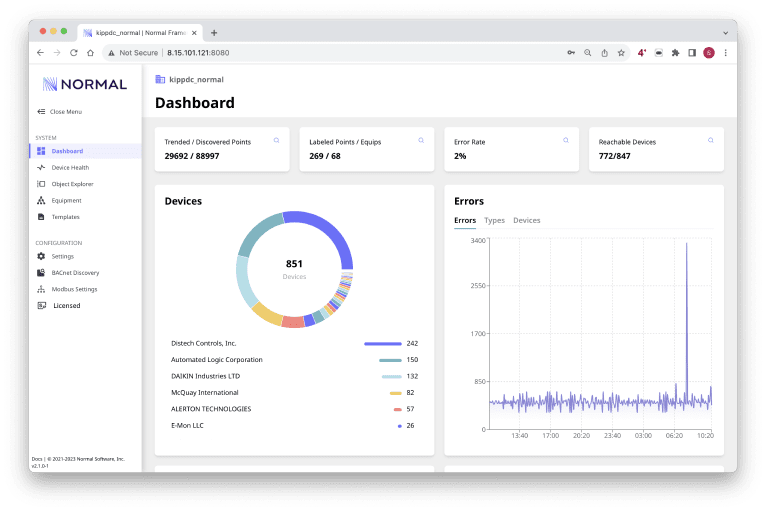The width and height of the screenshot is (766, 511).
Task: Open Dashboard from the sidebar
Action: [x=85, y=151]
